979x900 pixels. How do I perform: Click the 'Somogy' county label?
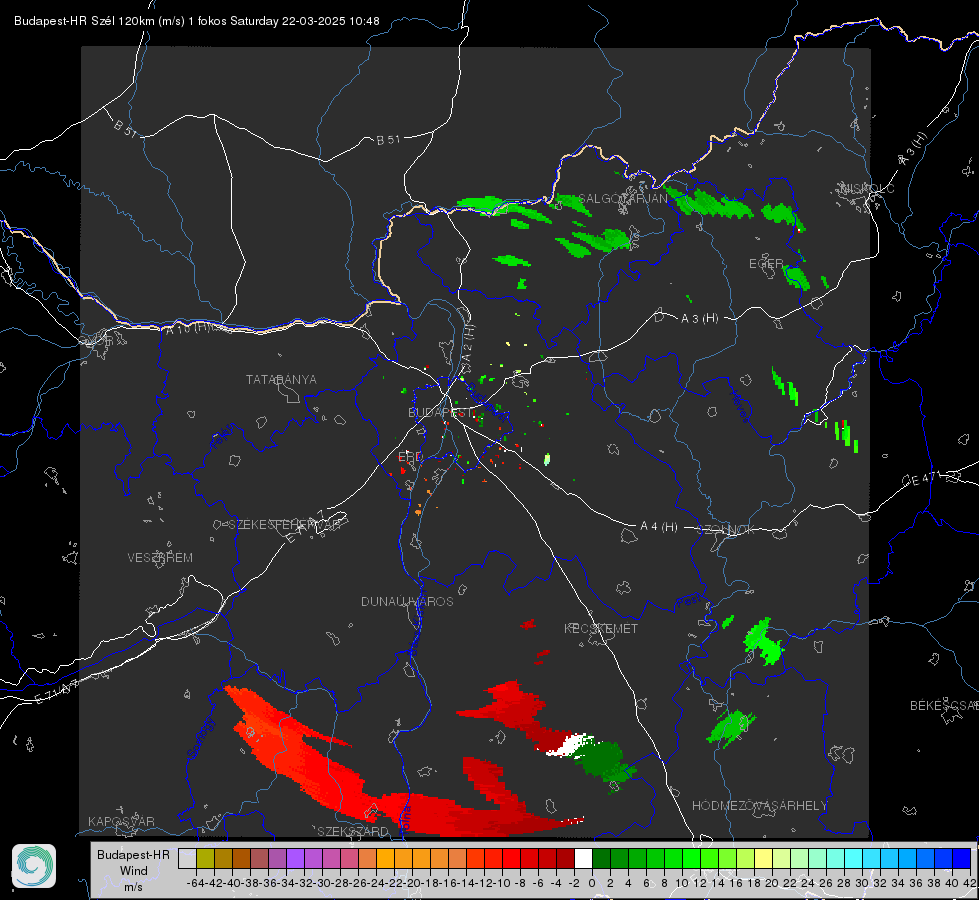coord(200,738)
